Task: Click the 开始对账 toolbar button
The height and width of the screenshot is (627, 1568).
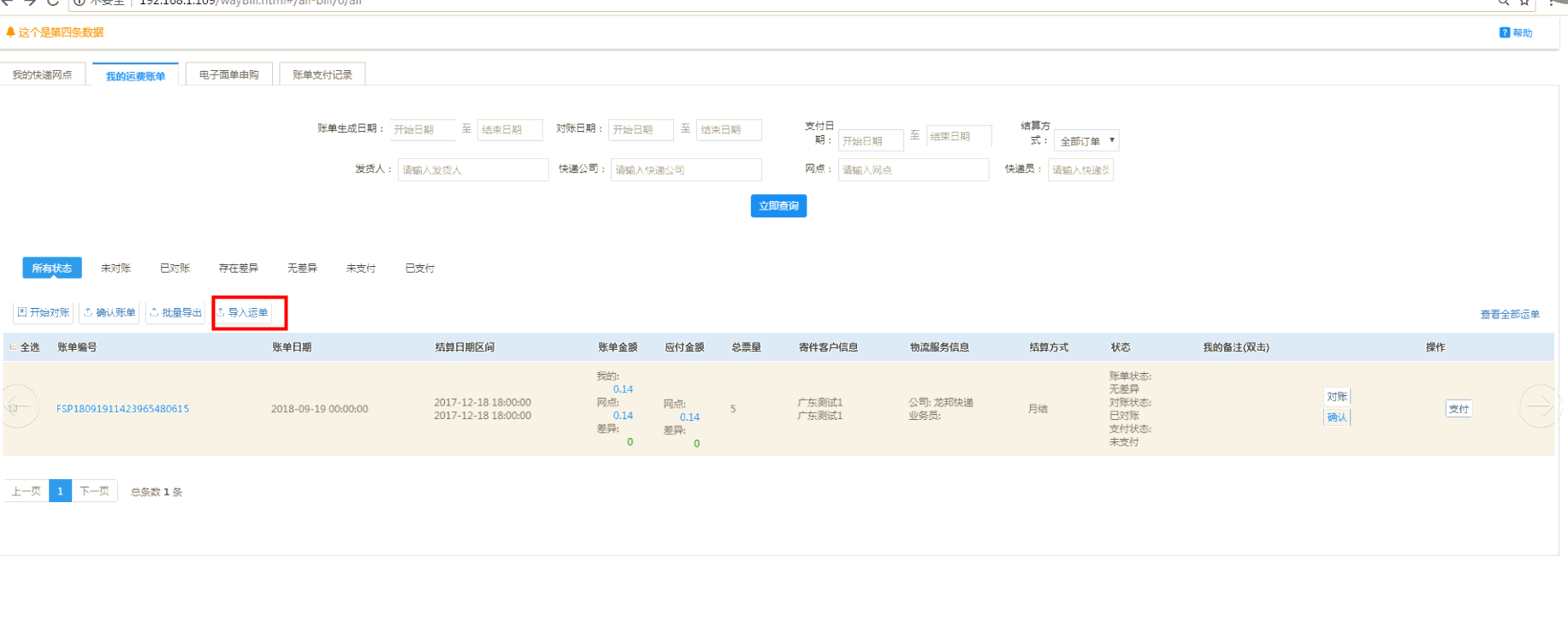Action: tap(43, 313)
